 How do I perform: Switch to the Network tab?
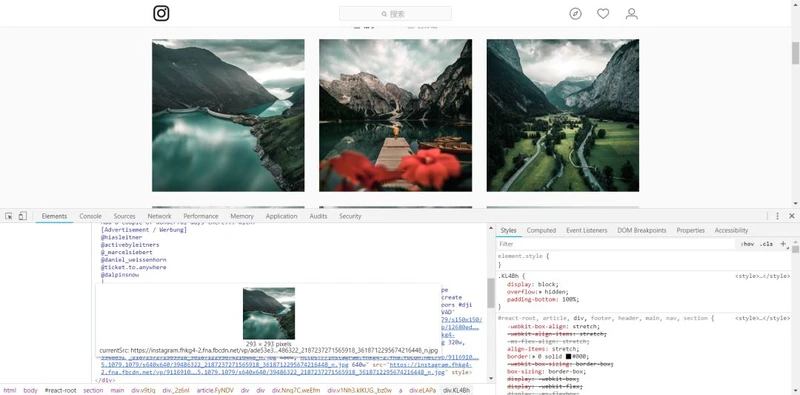pyautogui.click(x=159, y=216)
